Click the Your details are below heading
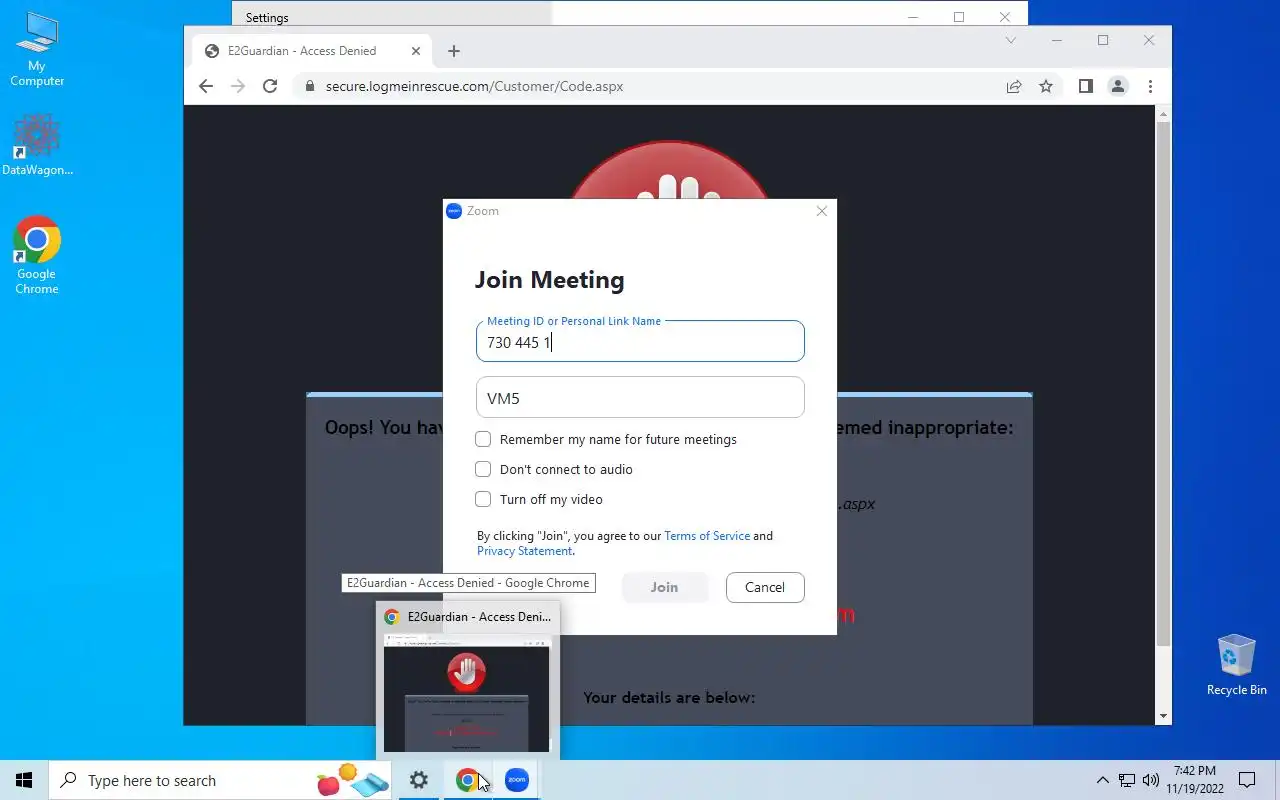 coord(669,697)
